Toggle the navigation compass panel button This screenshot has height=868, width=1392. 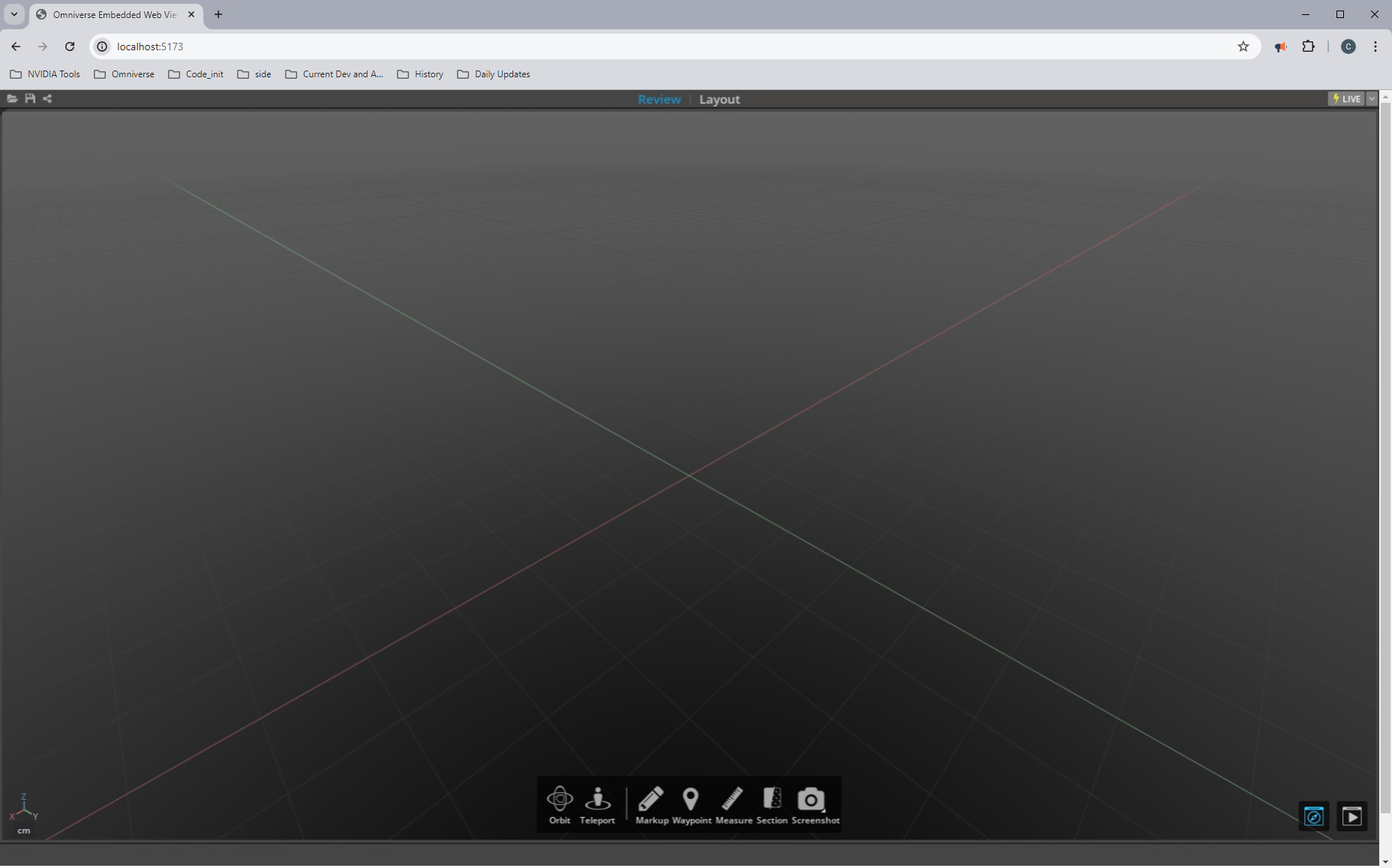1314,816
